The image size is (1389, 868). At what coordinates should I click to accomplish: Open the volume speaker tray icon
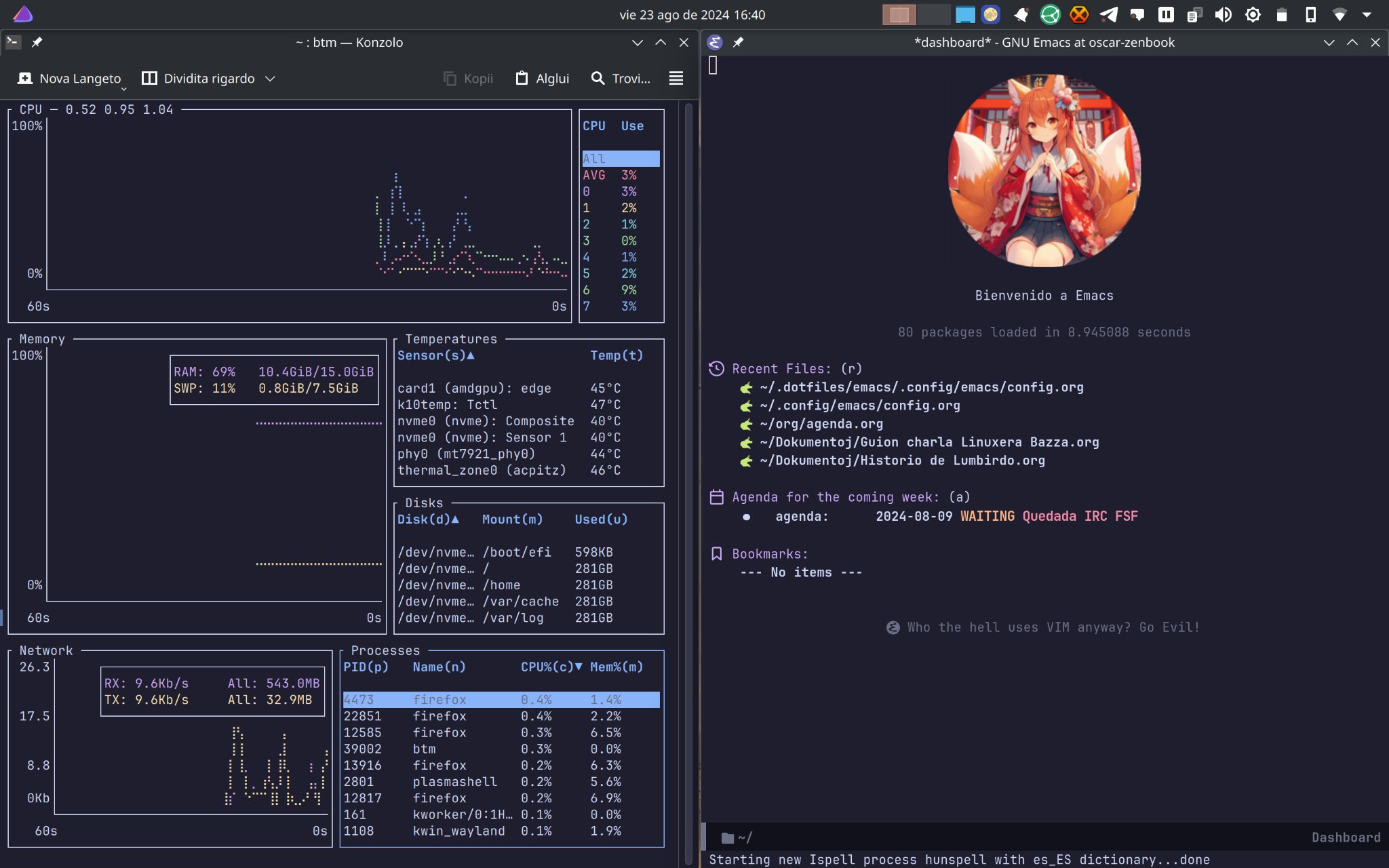[x=1224, y=14]
